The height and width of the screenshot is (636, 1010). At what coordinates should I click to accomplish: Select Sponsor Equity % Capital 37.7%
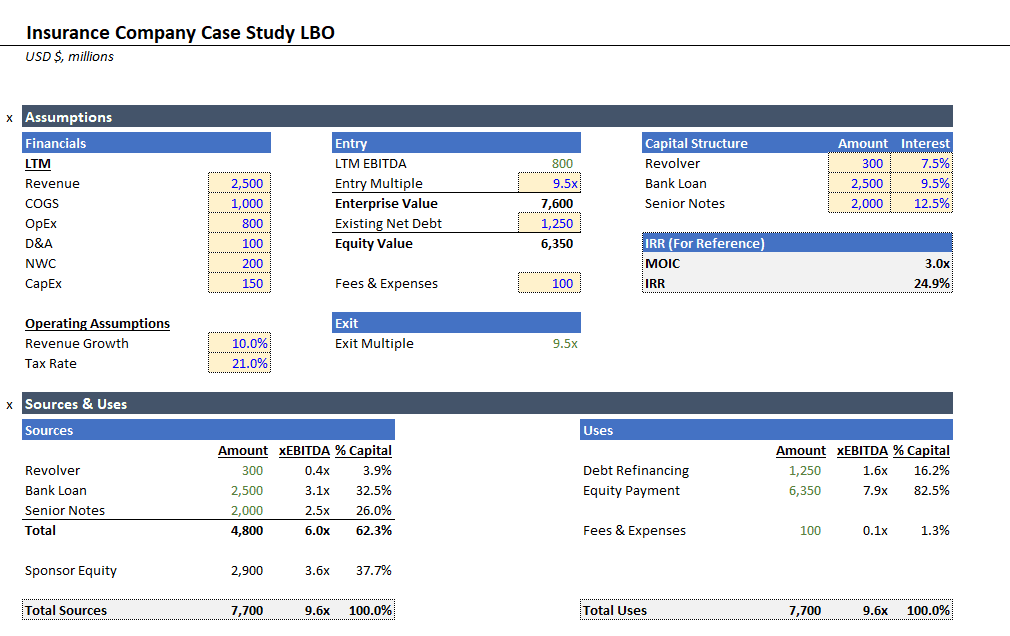(374, 570)
